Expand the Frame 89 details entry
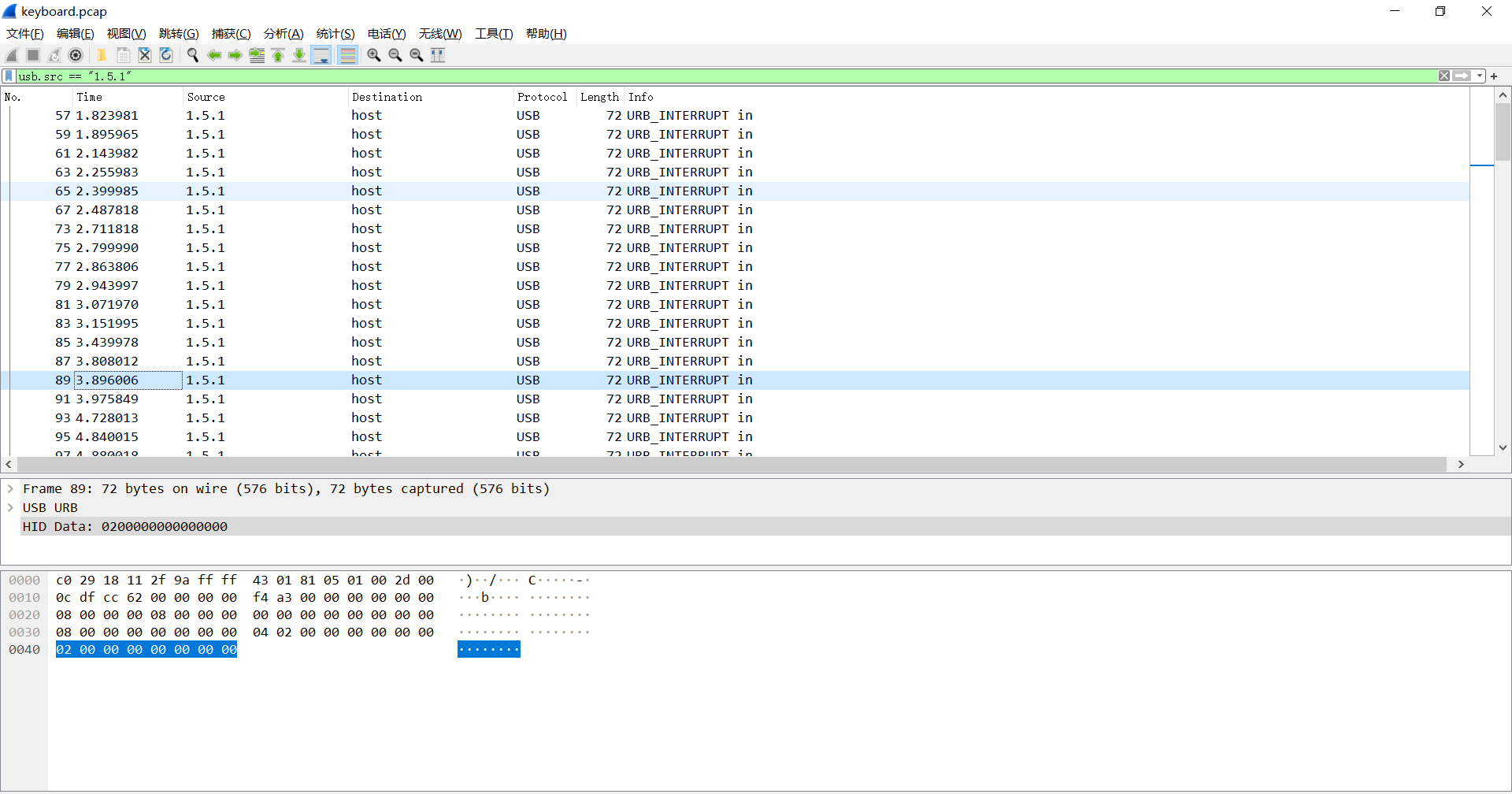The image size is (1512, 794). tap(10, 488)
